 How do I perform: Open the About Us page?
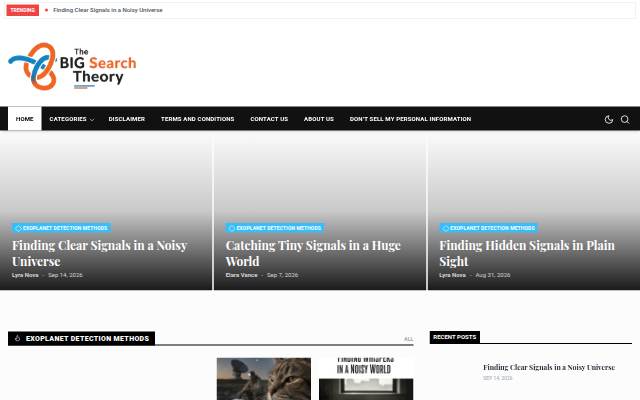[x=319, y=119]
